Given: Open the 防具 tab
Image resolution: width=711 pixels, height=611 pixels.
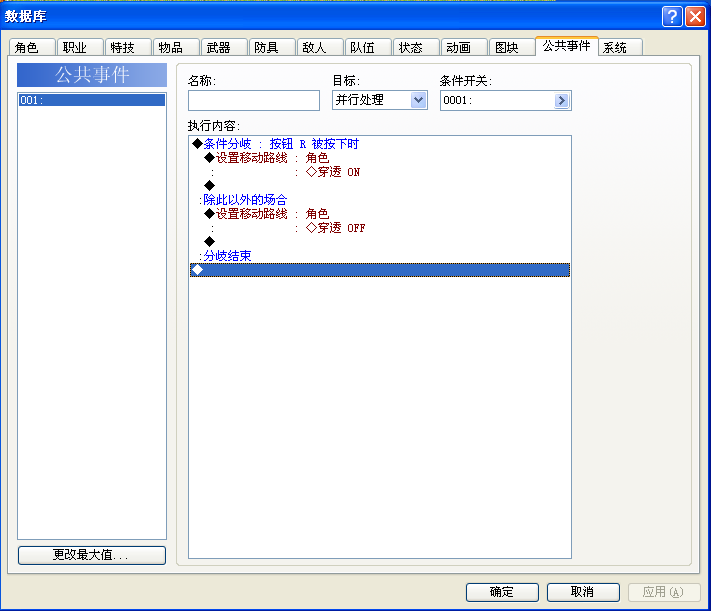Looking at the screenshot, I should tap(272, 47).
